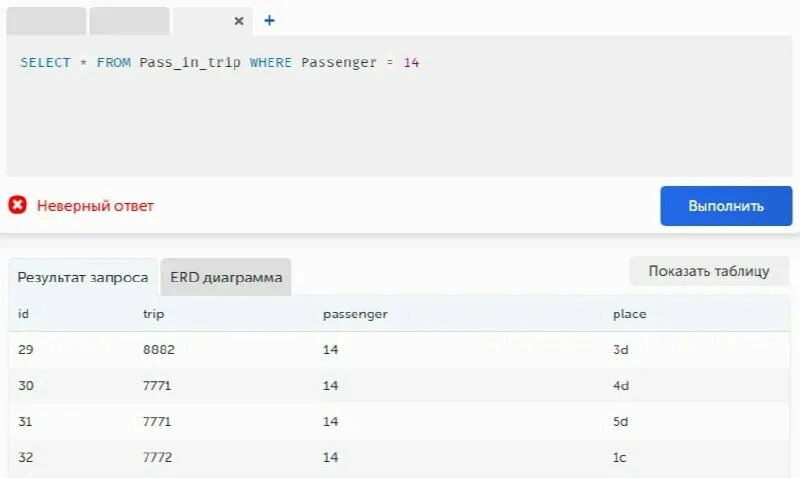Run the query with Выполнить button
The image size is (800, 478).
pyautogui.click(x=726, y=206)
